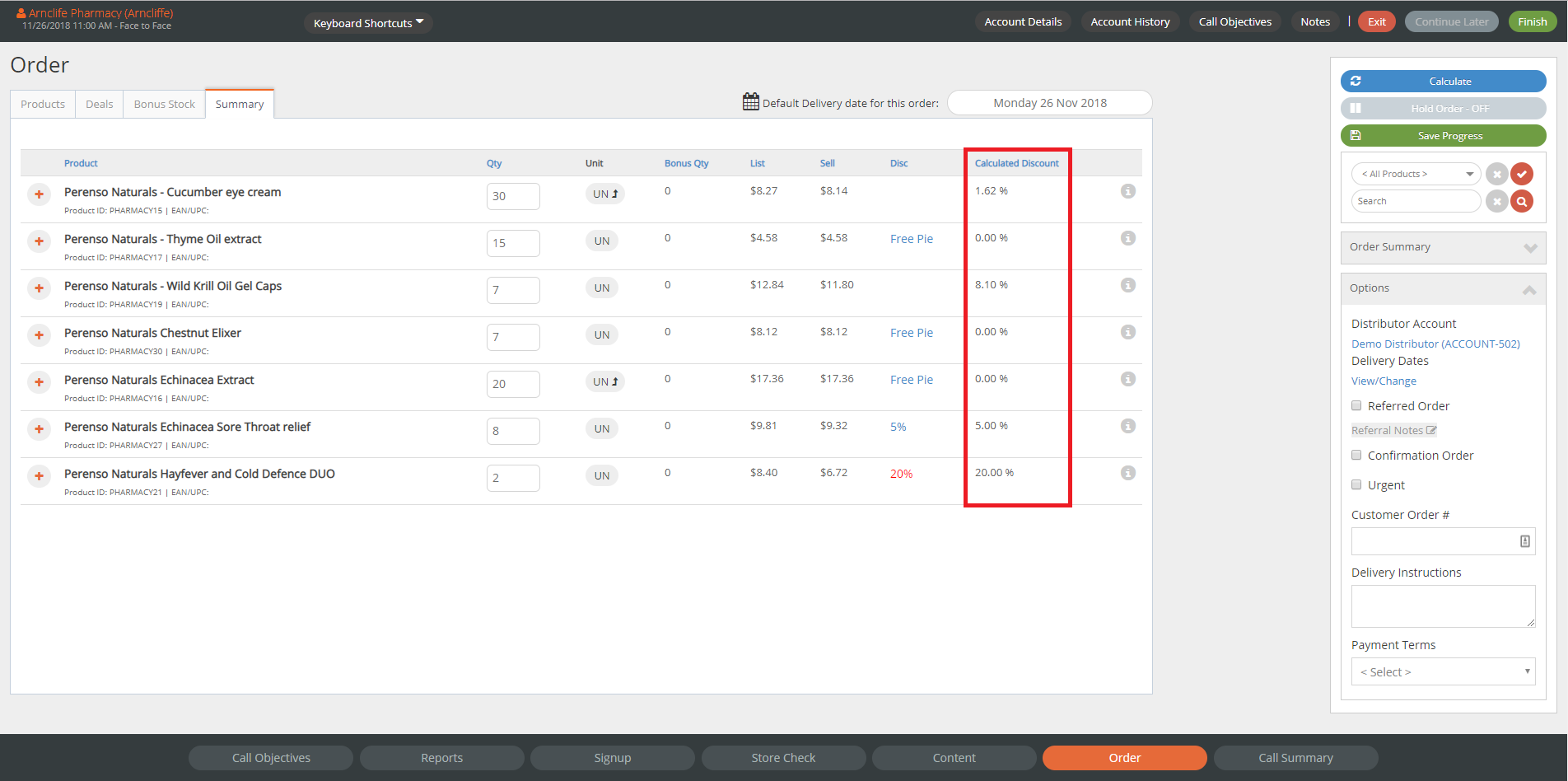1568x781 pixels.
Task: Click Save Progress button
Action: 1443,136
